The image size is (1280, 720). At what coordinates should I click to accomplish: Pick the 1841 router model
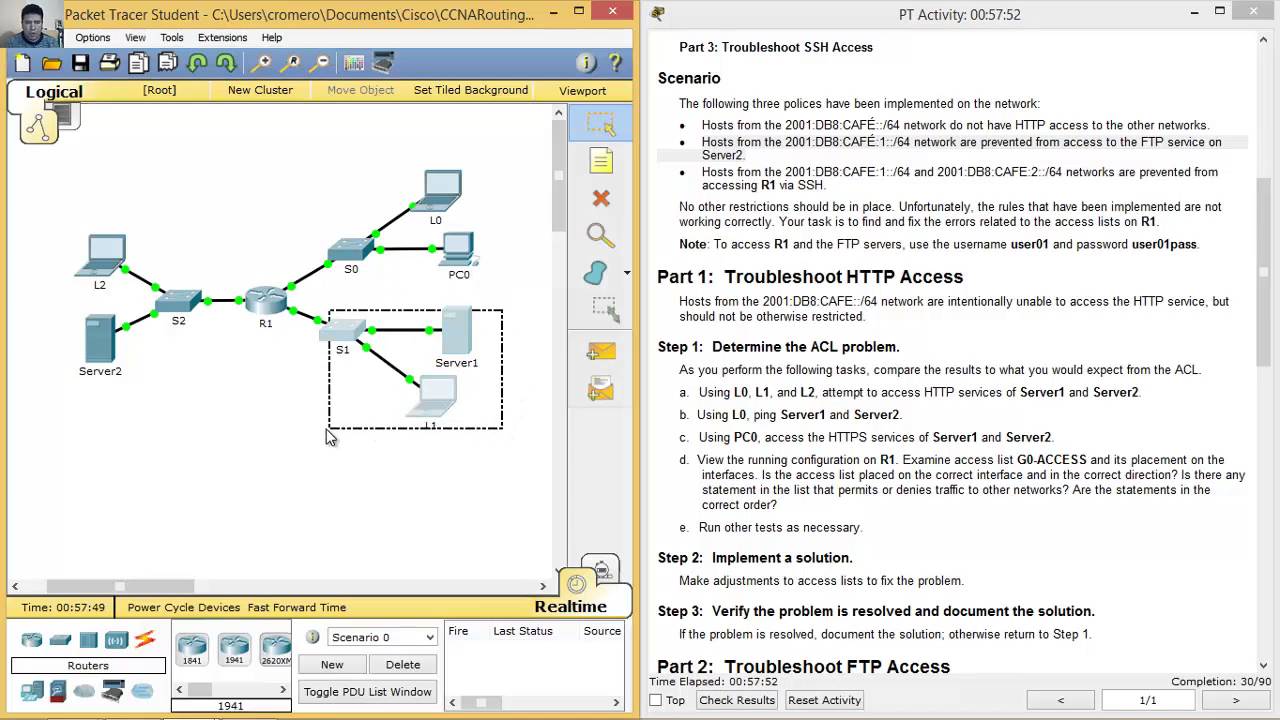[x=191, y=650]
